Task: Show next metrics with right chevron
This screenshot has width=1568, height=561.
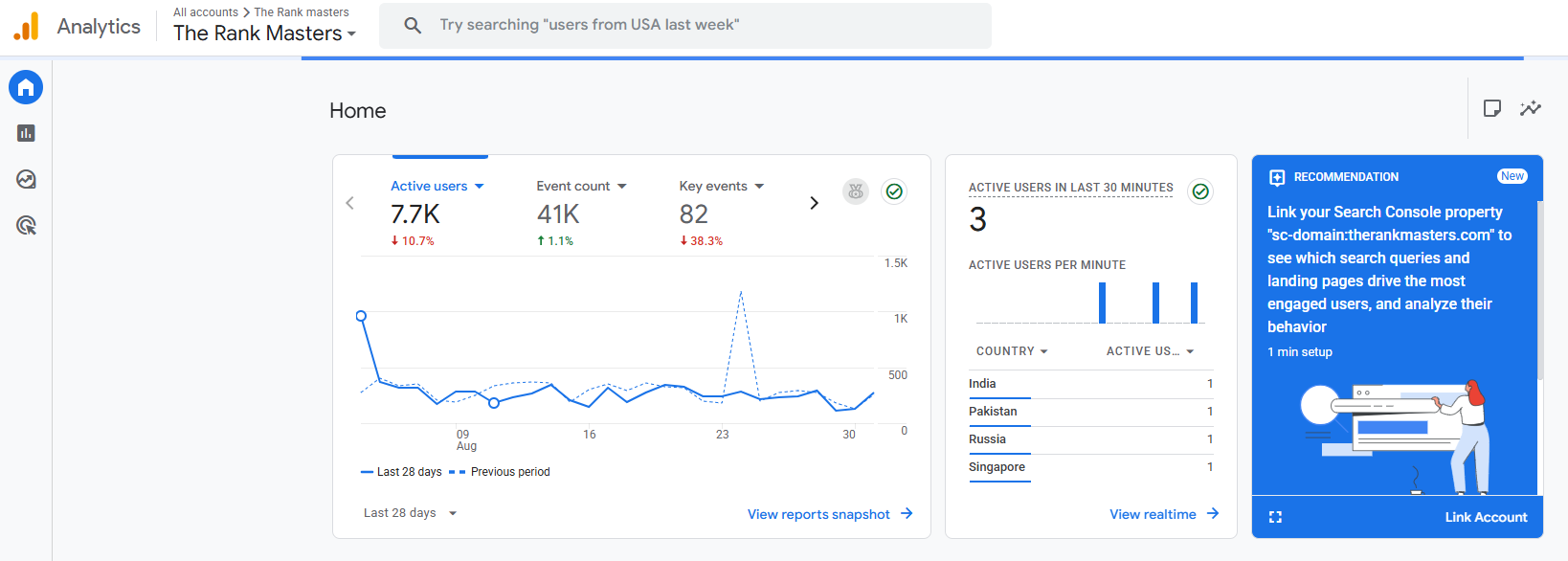Action: tap(814, 203)
